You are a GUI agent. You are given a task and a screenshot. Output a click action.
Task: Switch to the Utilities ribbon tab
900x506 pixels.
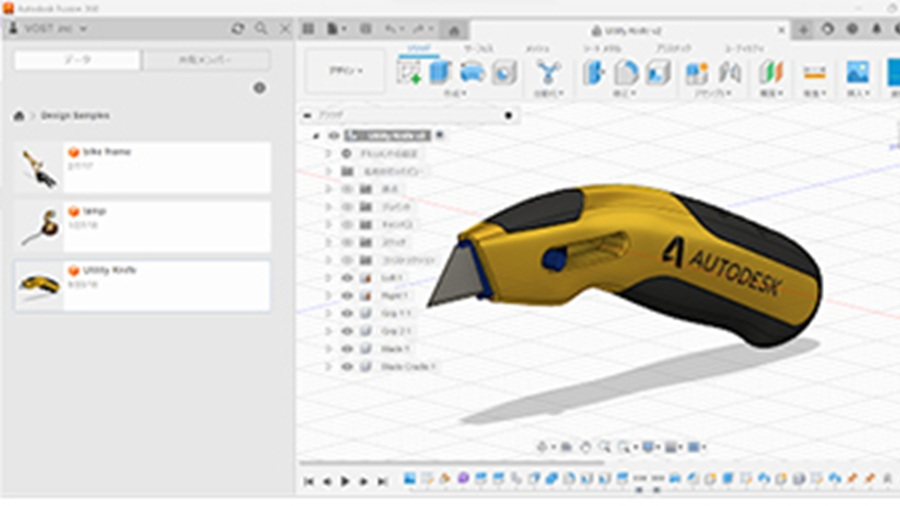point(744,49)
